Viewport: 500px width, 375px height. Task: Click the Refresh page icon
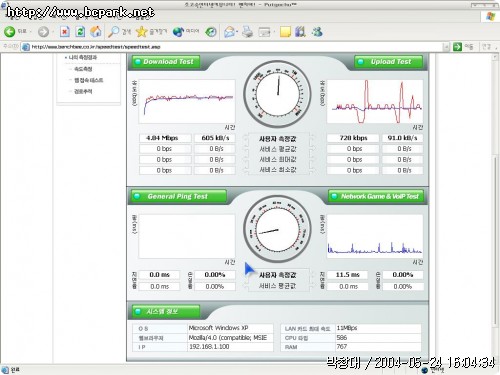pyautogui.click(x=80, y=32)
